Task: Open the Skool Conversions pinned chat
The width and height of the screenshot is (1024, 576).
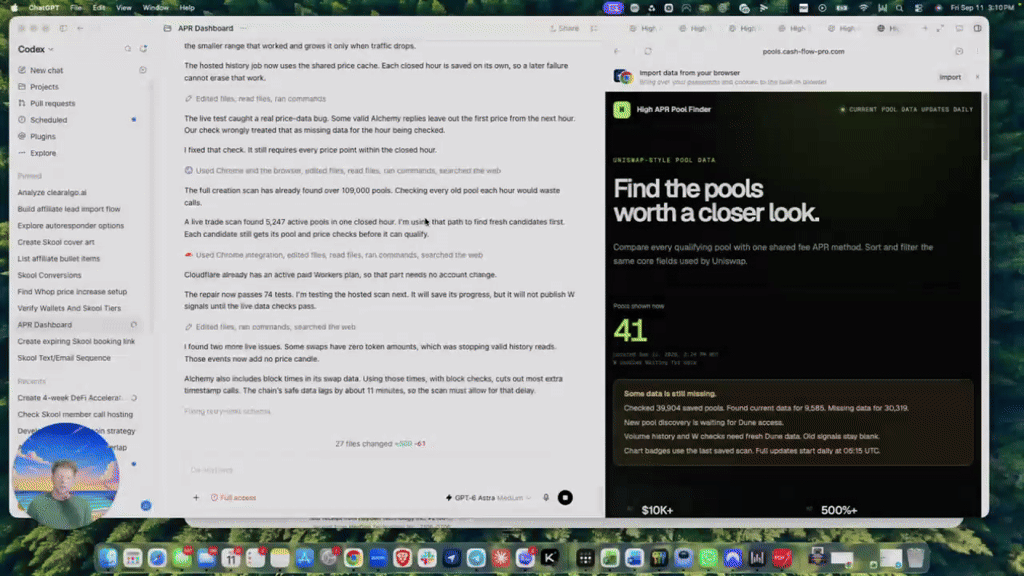Action: (50, 276)
